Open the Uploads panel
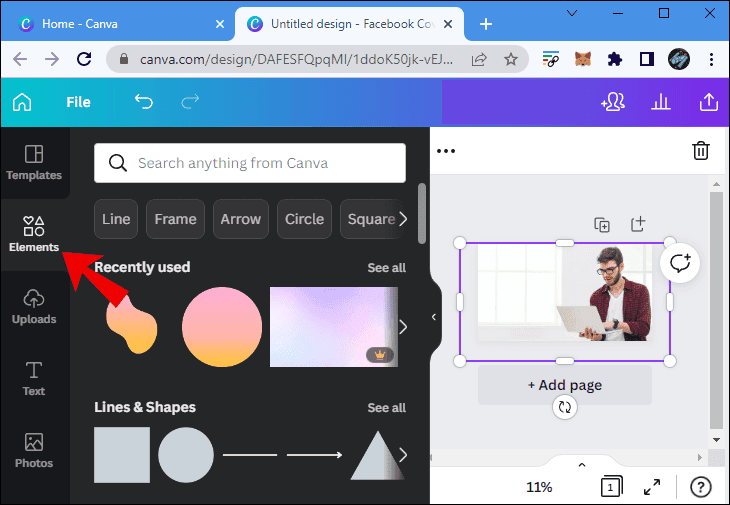 pyautogui.click(x=34, y=306)
